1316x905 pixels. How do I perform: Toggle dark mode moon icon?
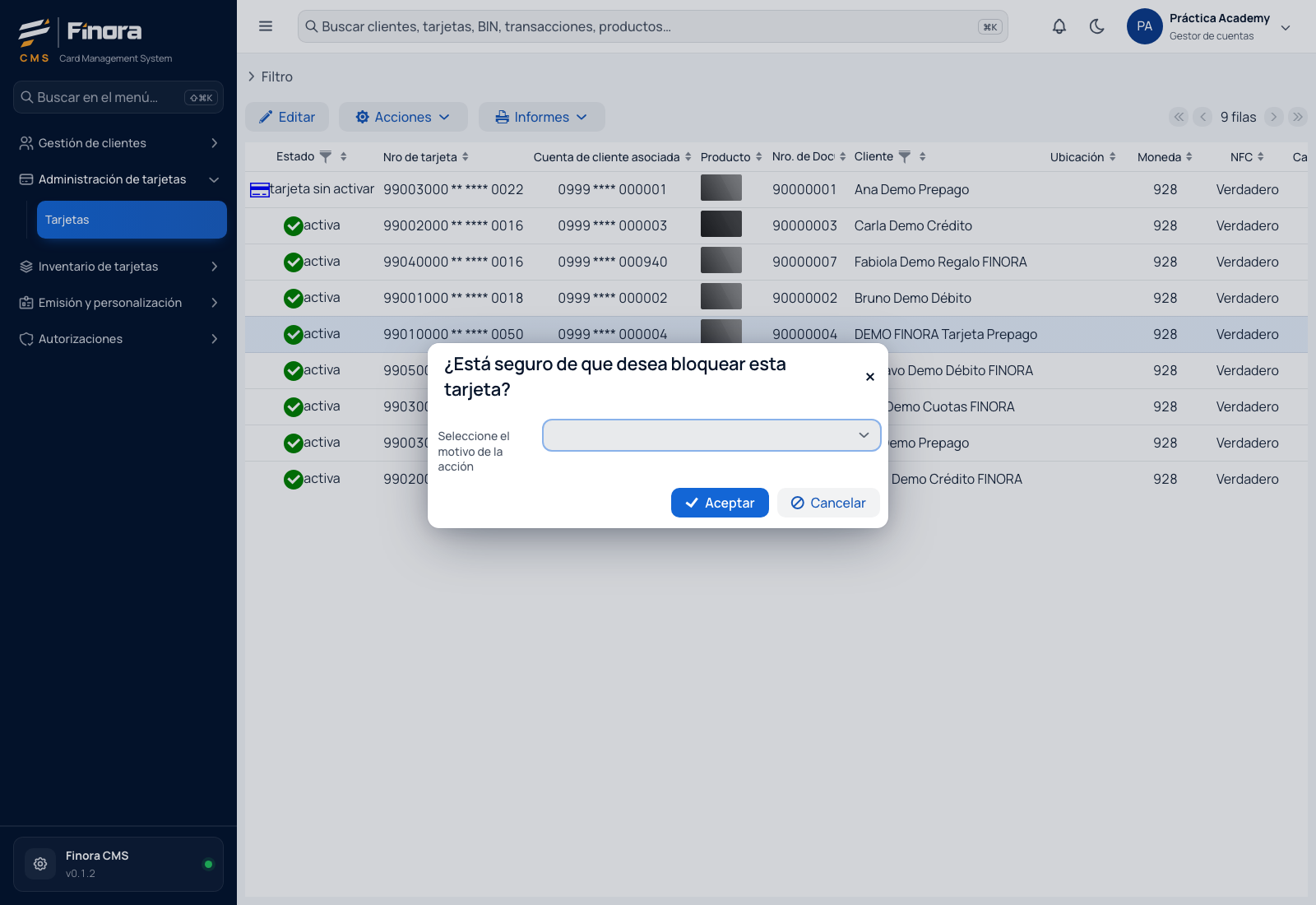(1097, 26)
